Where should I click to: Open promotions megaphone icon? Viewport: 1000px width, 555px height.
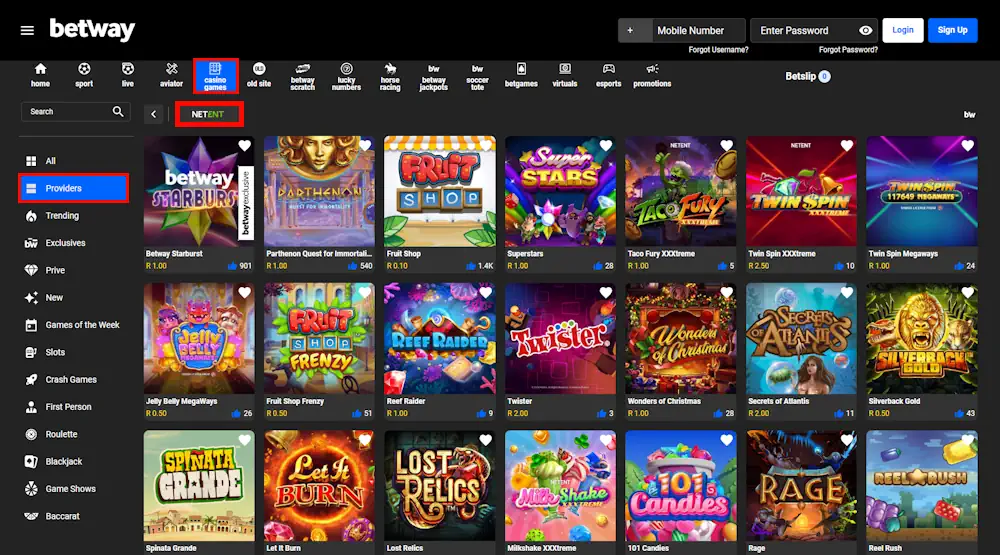click(652, 69)
